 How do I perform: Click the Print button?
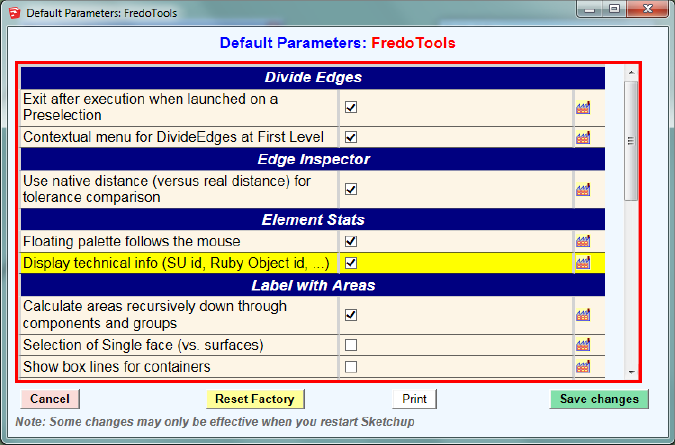(414, 399)
